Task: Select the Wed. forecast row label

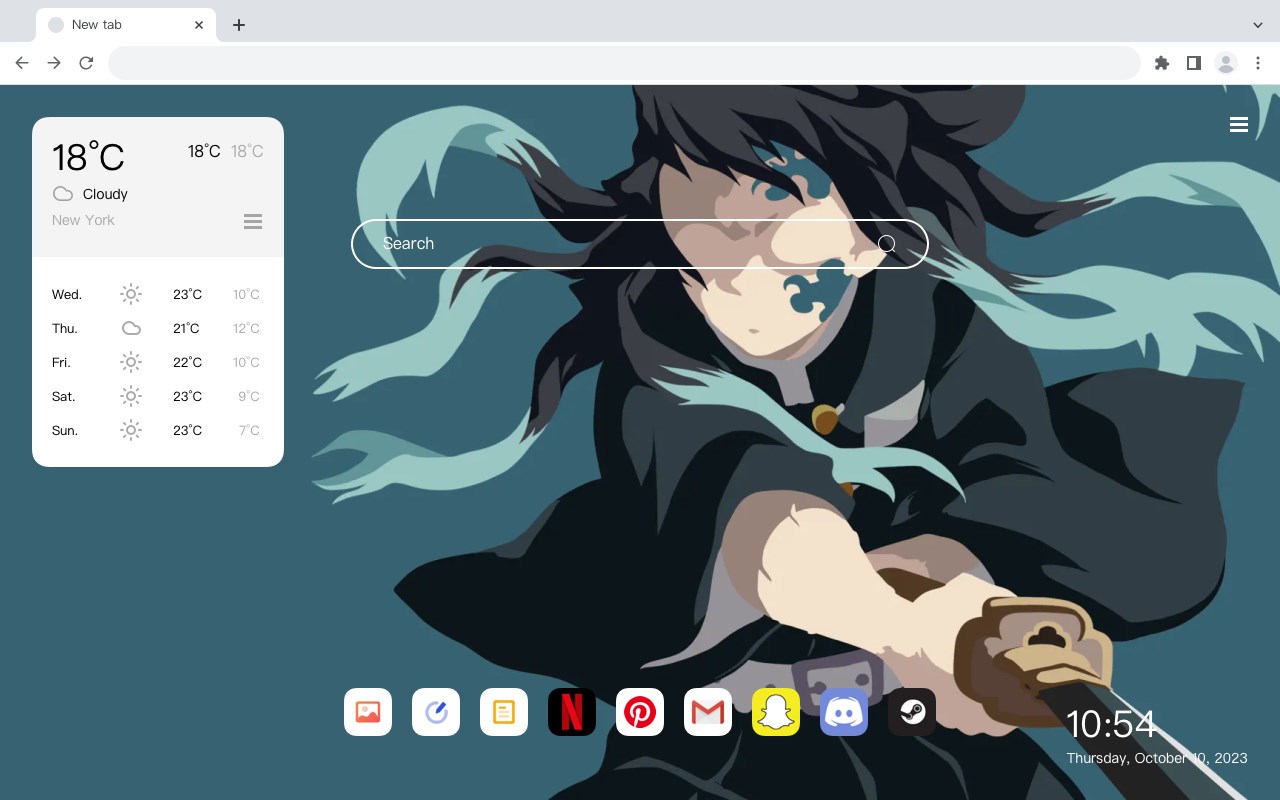Action: click(67, 294)
